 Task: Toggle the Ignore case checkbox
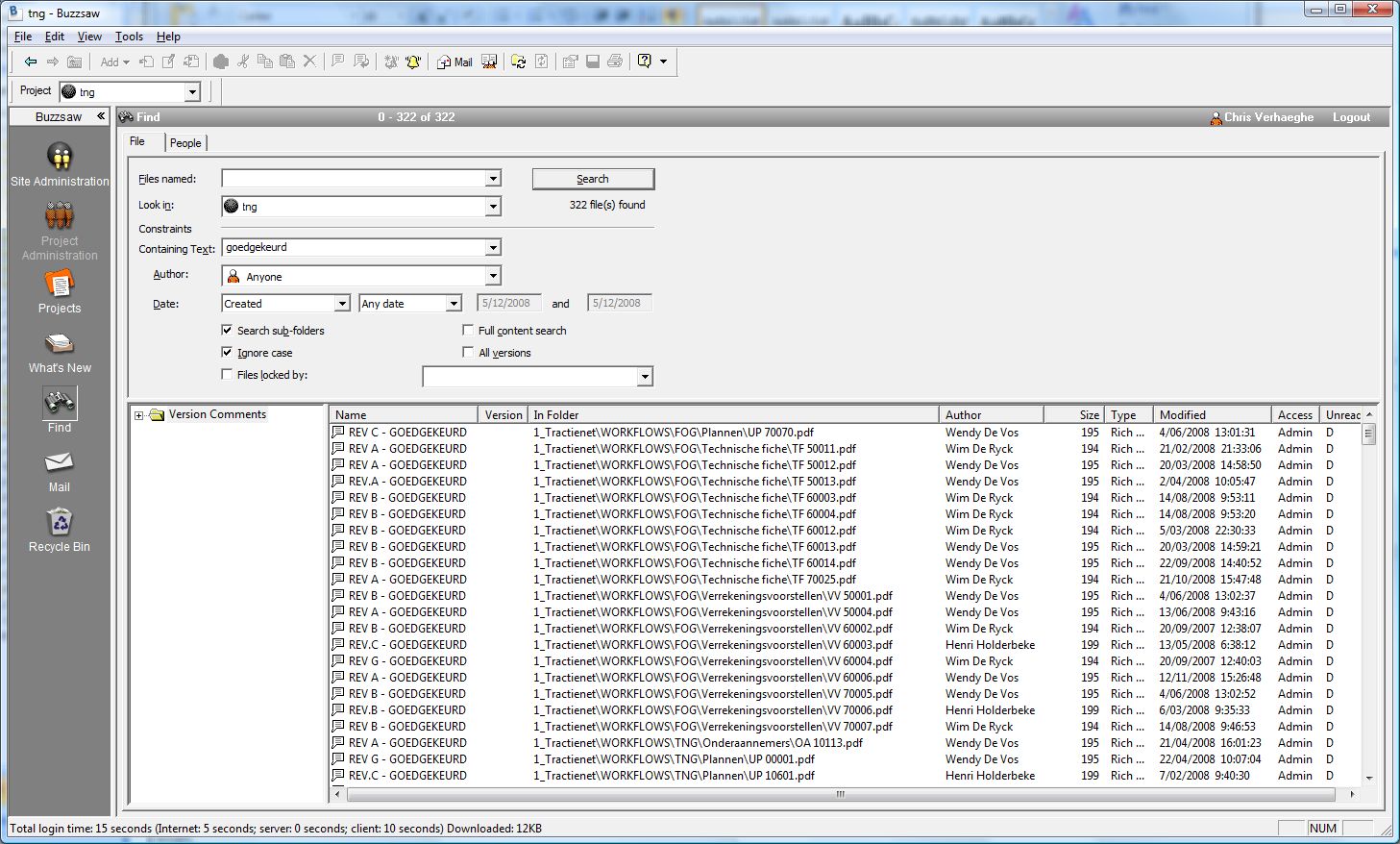coord(227,352)
